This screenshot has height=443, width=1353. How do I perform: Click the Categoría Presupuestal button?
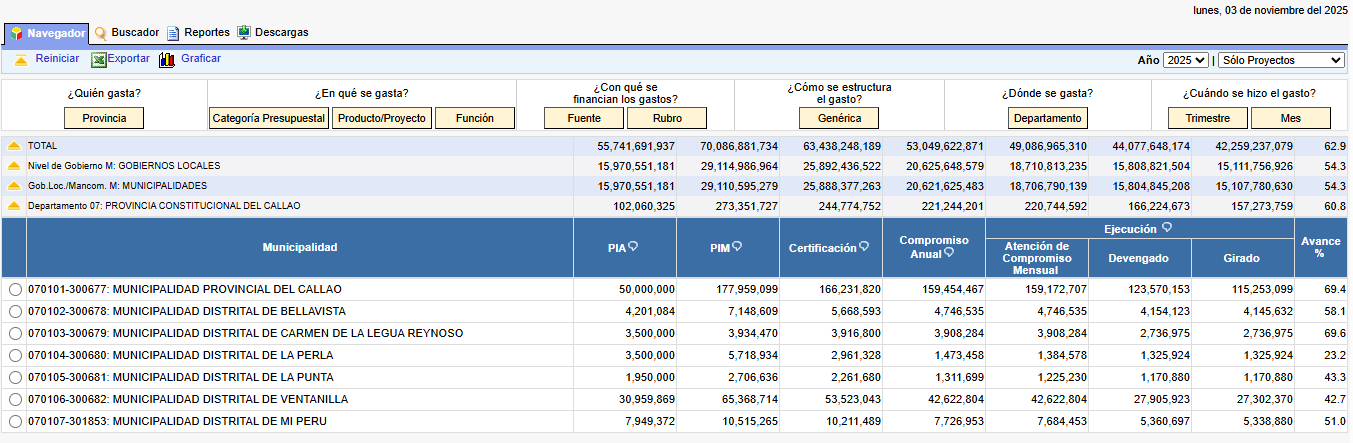click(269, 118)
